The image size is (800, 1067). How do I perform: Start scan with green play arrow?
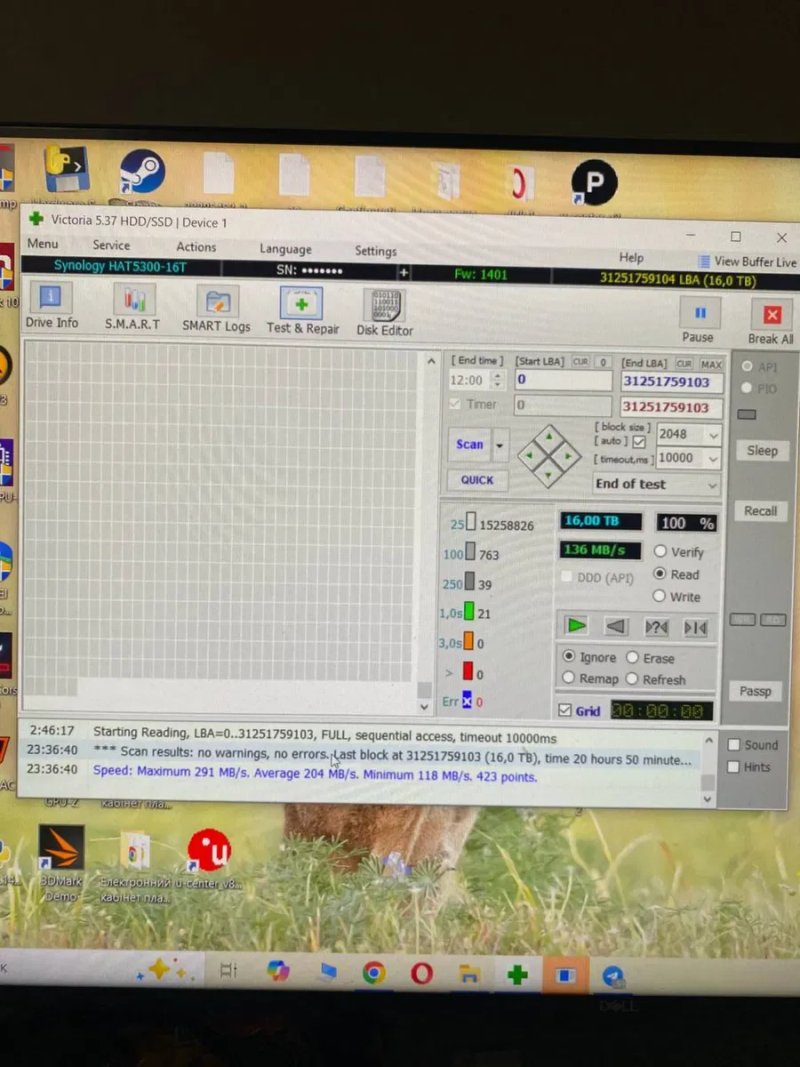[x=576, y=625]
